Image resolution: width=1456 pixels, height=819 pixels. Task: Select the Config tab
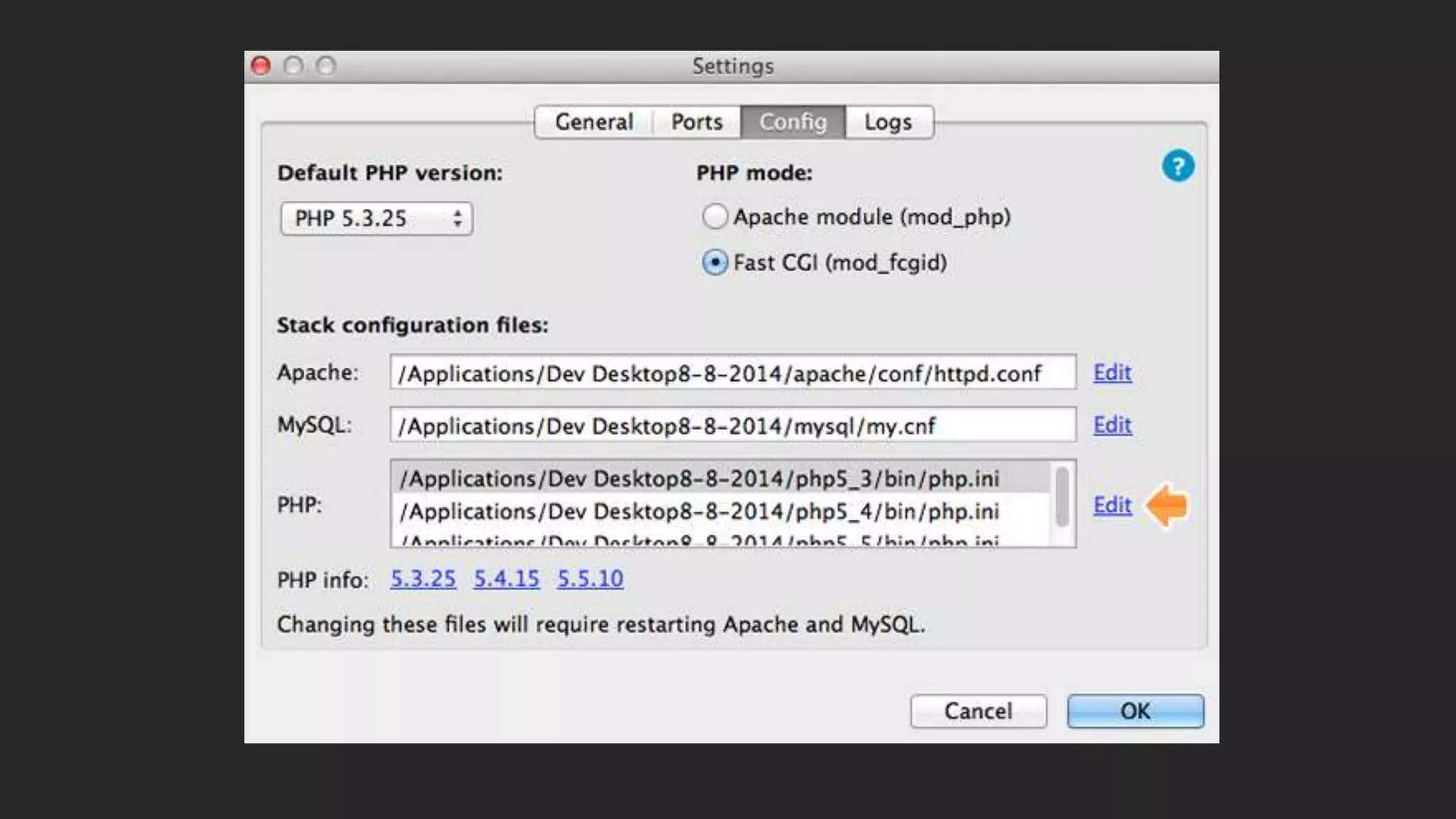793,122
